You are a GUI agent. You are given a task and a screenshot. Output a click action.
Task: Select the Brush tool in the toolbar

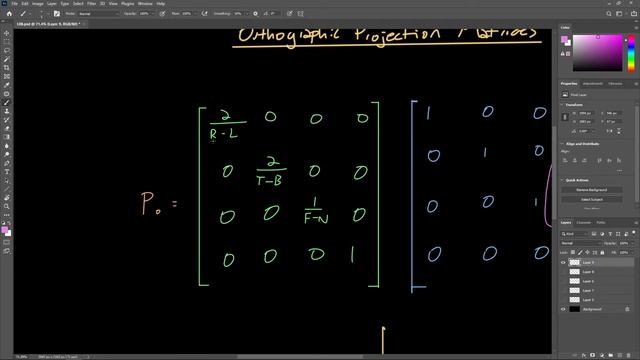[x=7, y=102]
